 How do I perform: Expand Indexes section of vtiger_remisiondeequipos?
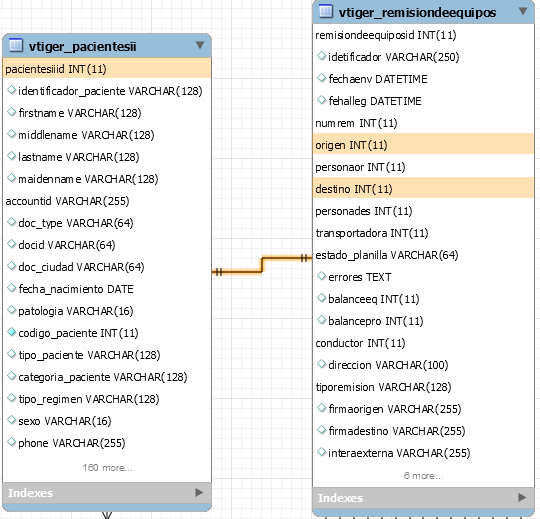click(x=522, y=497)
